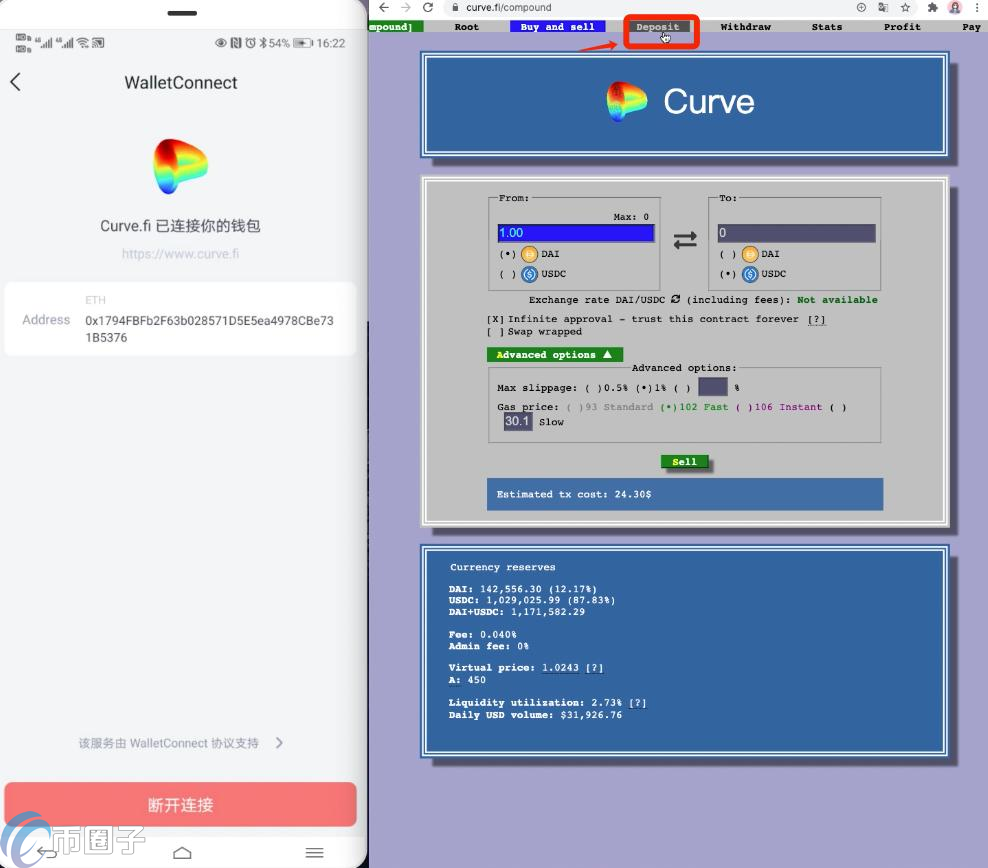Screen dimensions: 988x868
Task: Choose 0.5% max slippage
Action: point(594,388)
